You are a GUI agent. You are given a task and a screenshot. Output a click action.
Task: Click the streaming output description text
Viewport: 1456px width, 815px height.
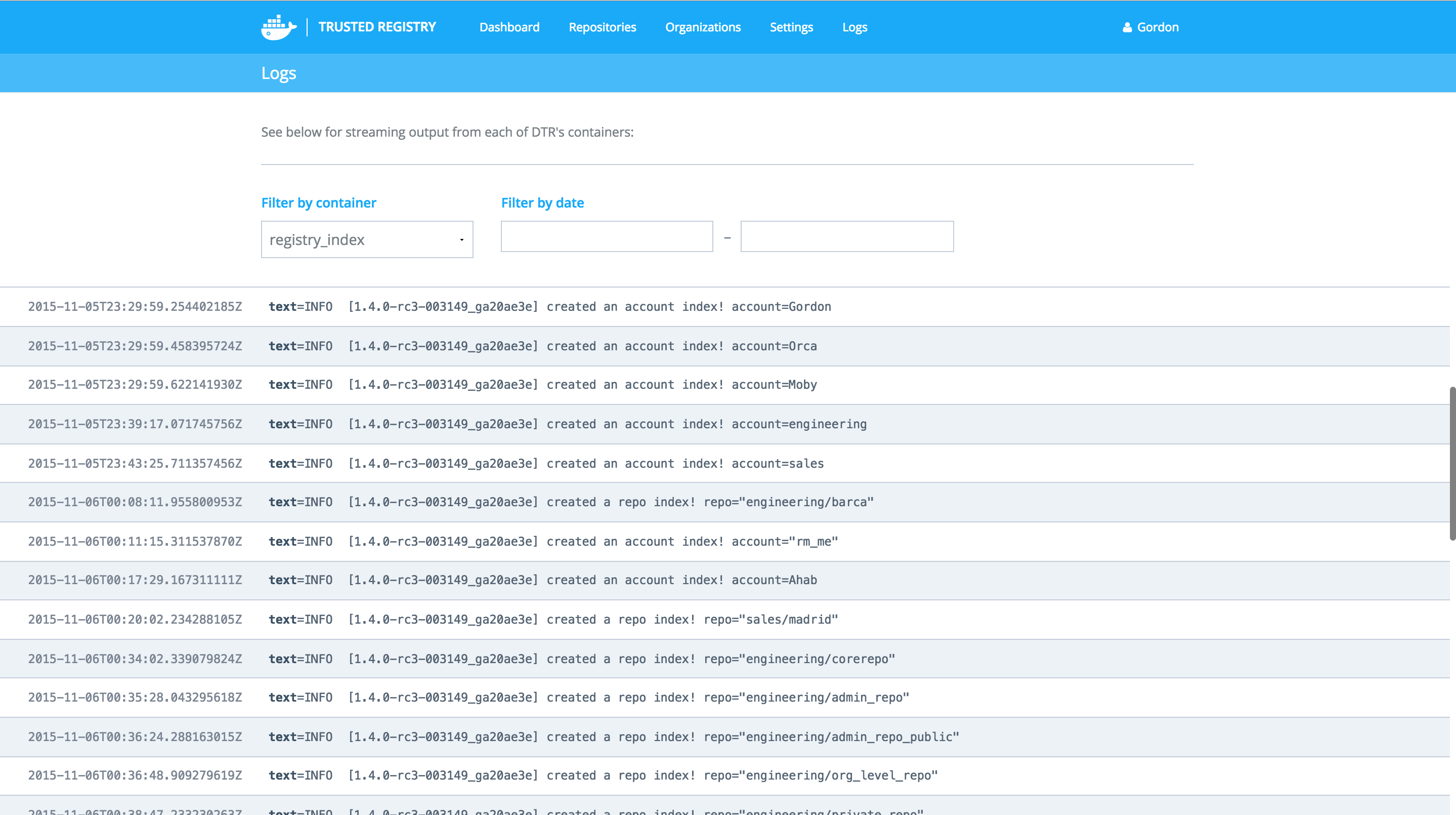click(447, 132)
